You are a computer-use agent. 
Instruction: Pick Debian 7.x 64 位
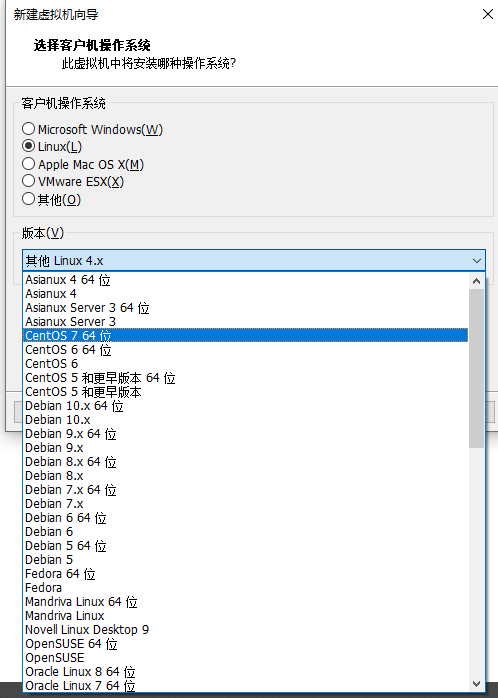(245, 490)
